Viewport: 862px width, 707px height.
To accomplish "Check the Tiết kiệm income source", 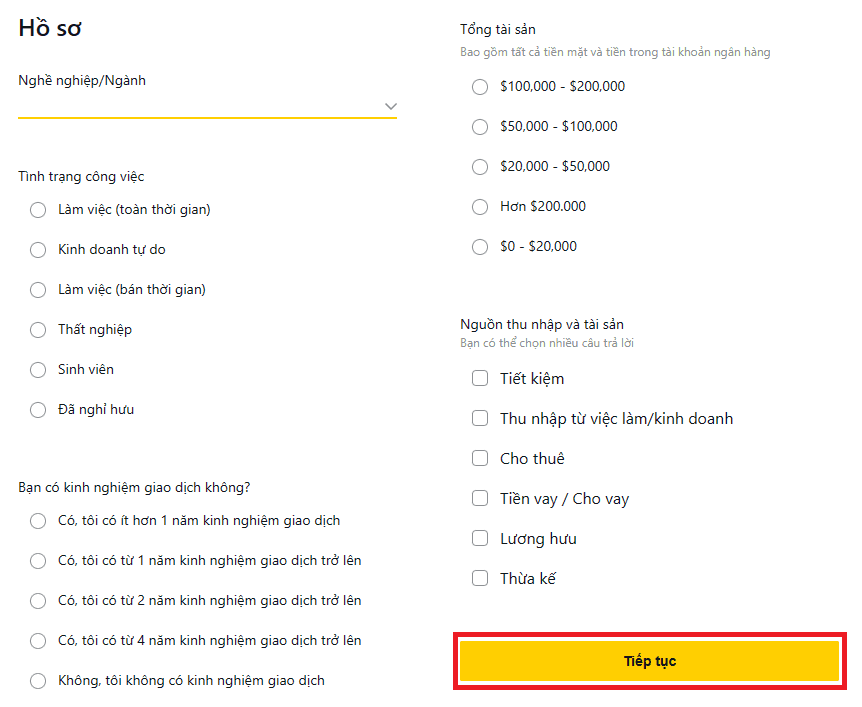I will 480,378.
